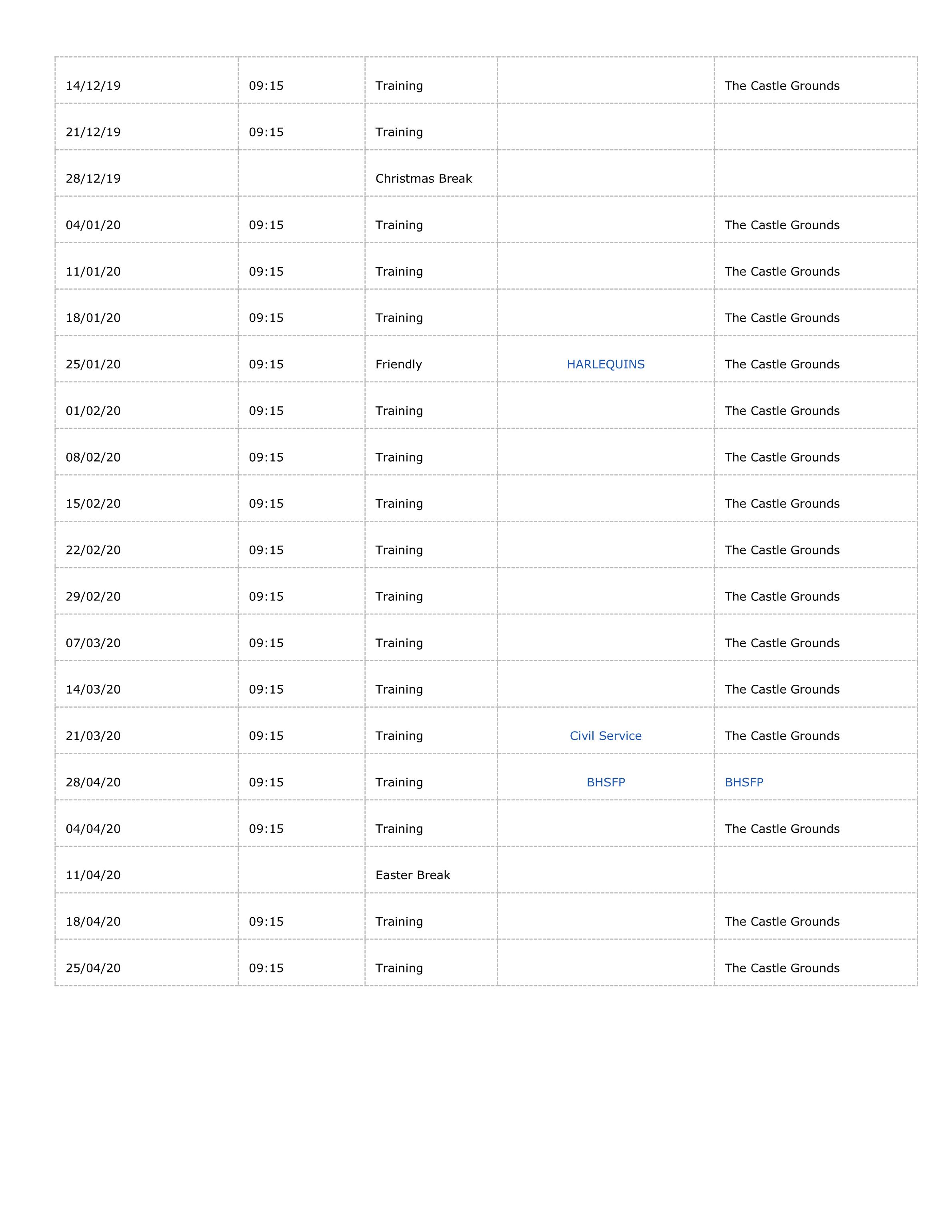Click the 28/12/19 date cell
Viewport: 952px width, 1232px height.
click(x=93, y=179)
